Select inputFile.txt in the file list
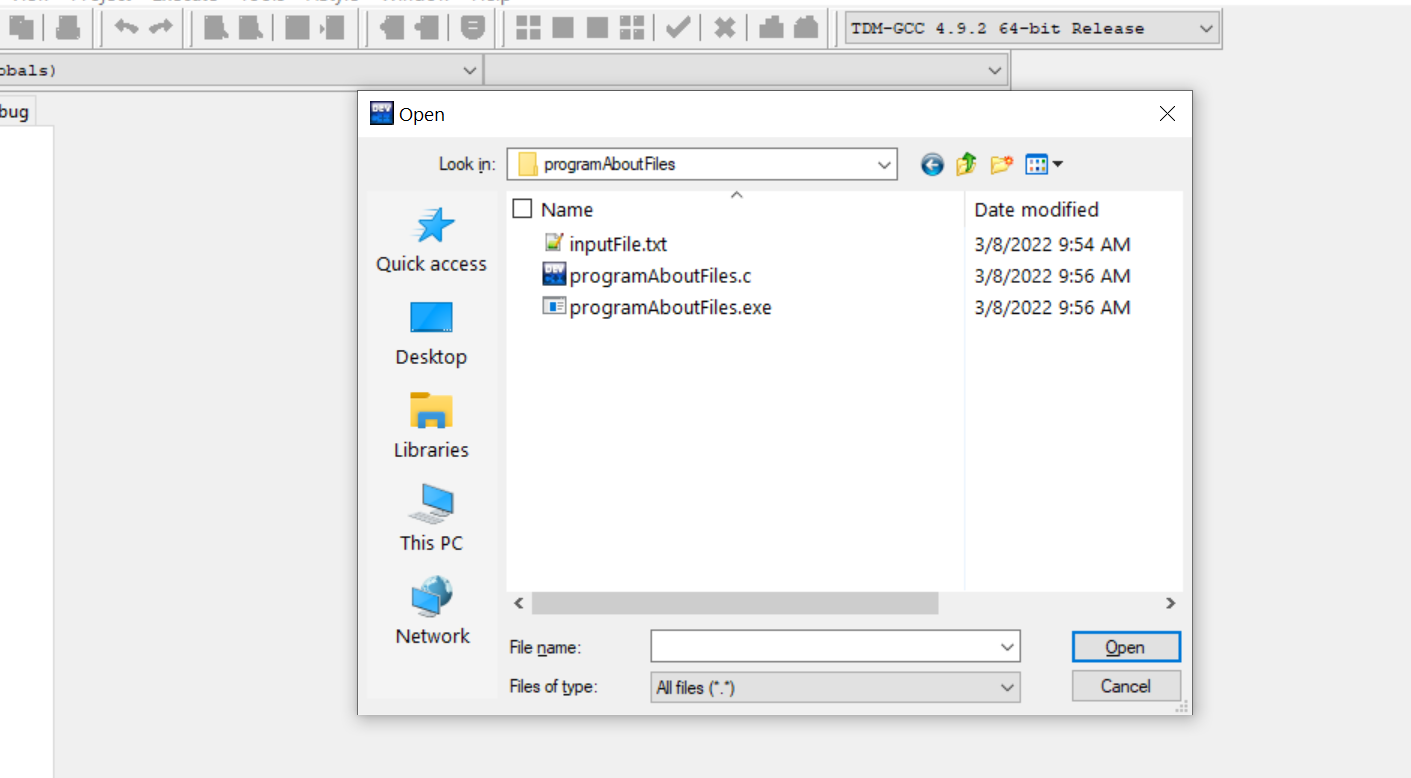 tap(617, 244)
